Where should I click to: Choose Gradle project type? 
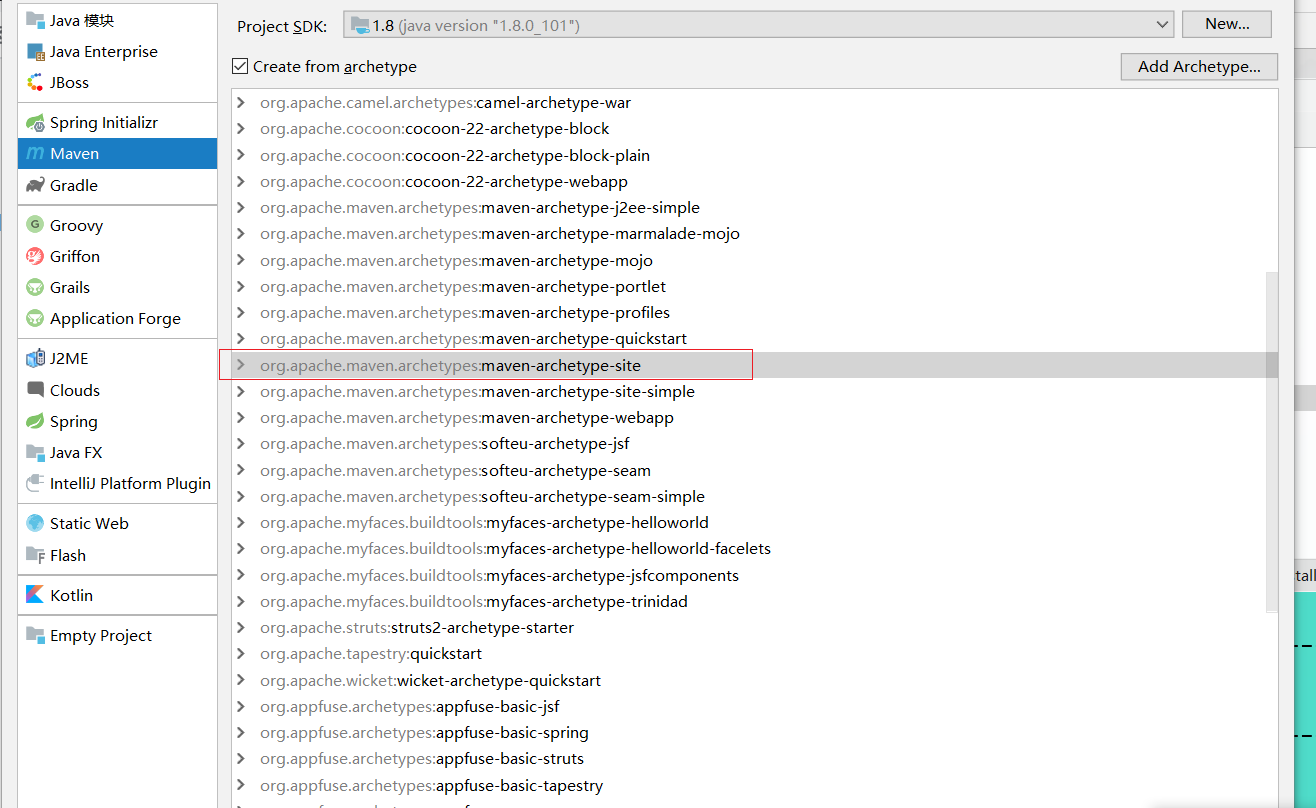pyautogui.click(x=117, y=185)
